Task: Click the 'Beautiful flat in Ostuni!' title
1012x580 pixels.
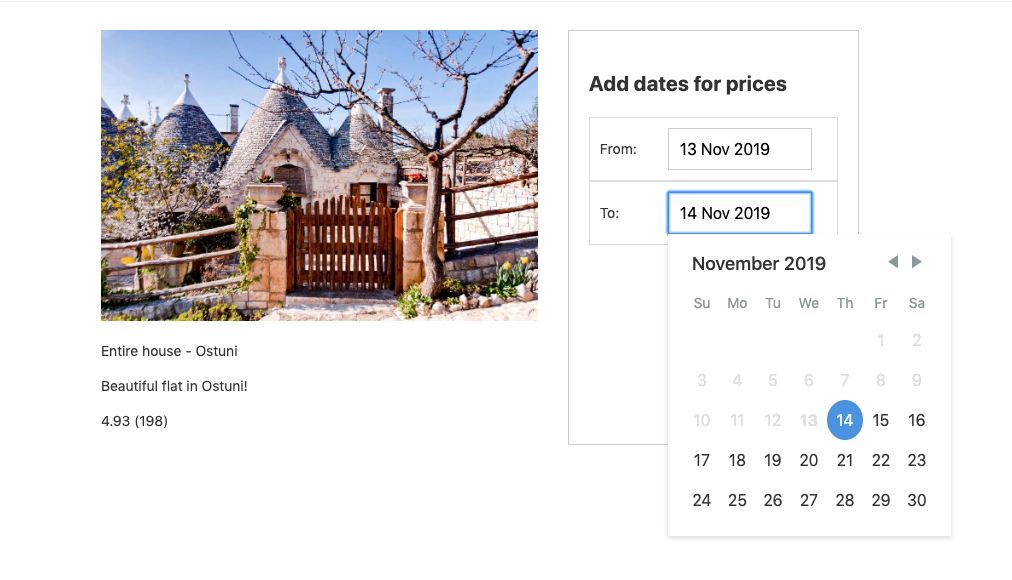Action: tap(174, 386)
